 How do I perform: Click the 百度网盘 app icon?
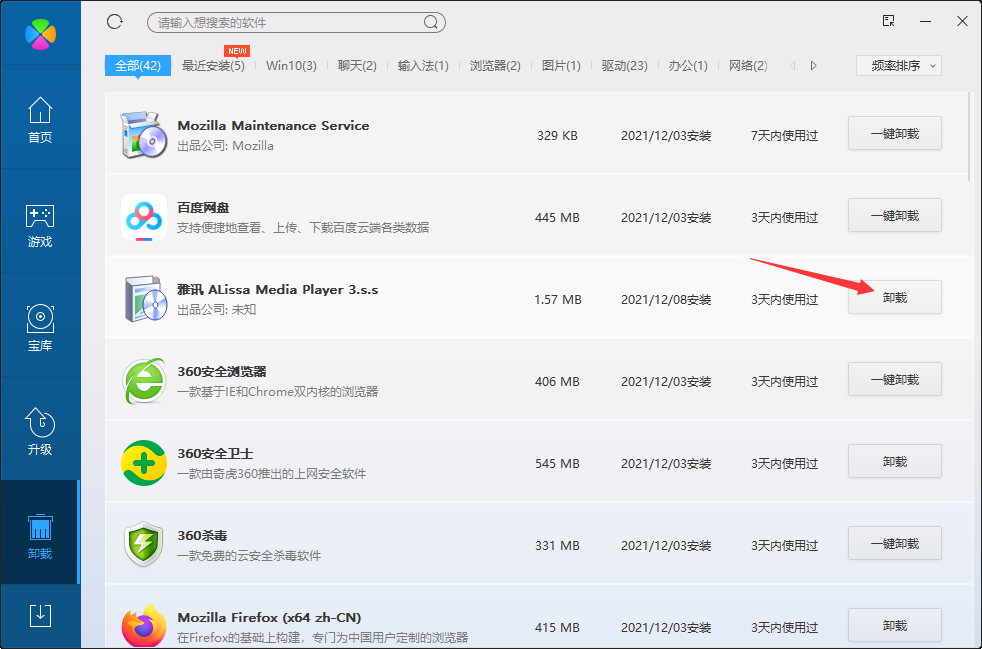[x=143, y=217]
